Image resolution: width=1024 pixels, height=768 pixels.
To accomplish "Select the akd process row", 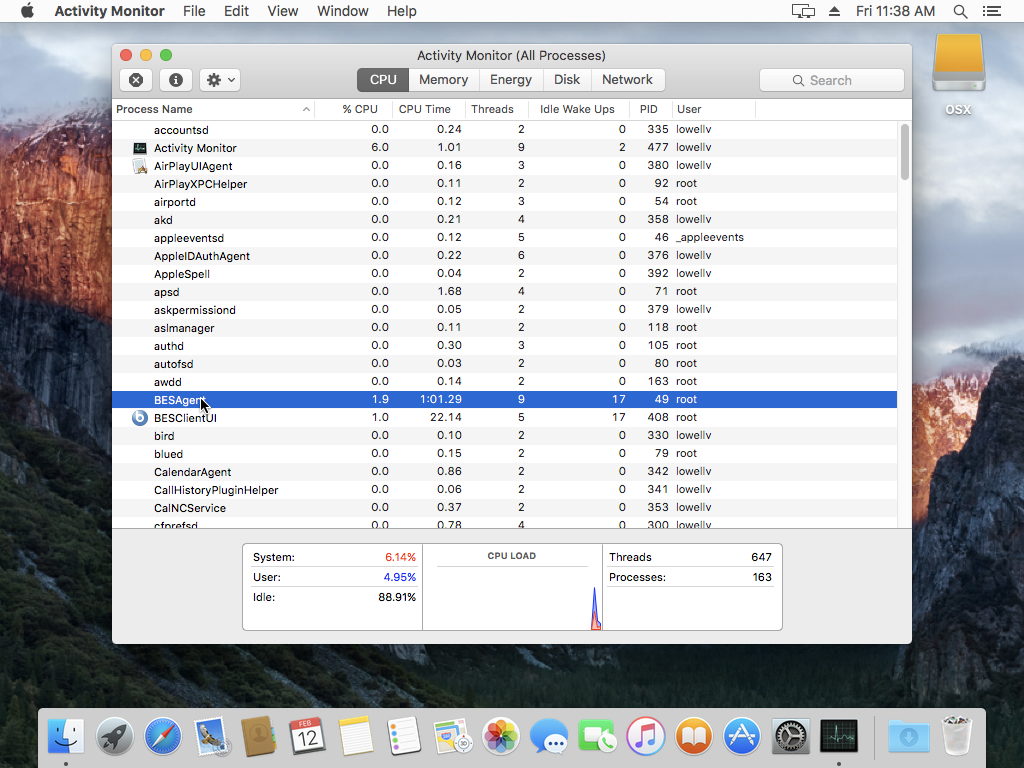I will tap(504, 219).
